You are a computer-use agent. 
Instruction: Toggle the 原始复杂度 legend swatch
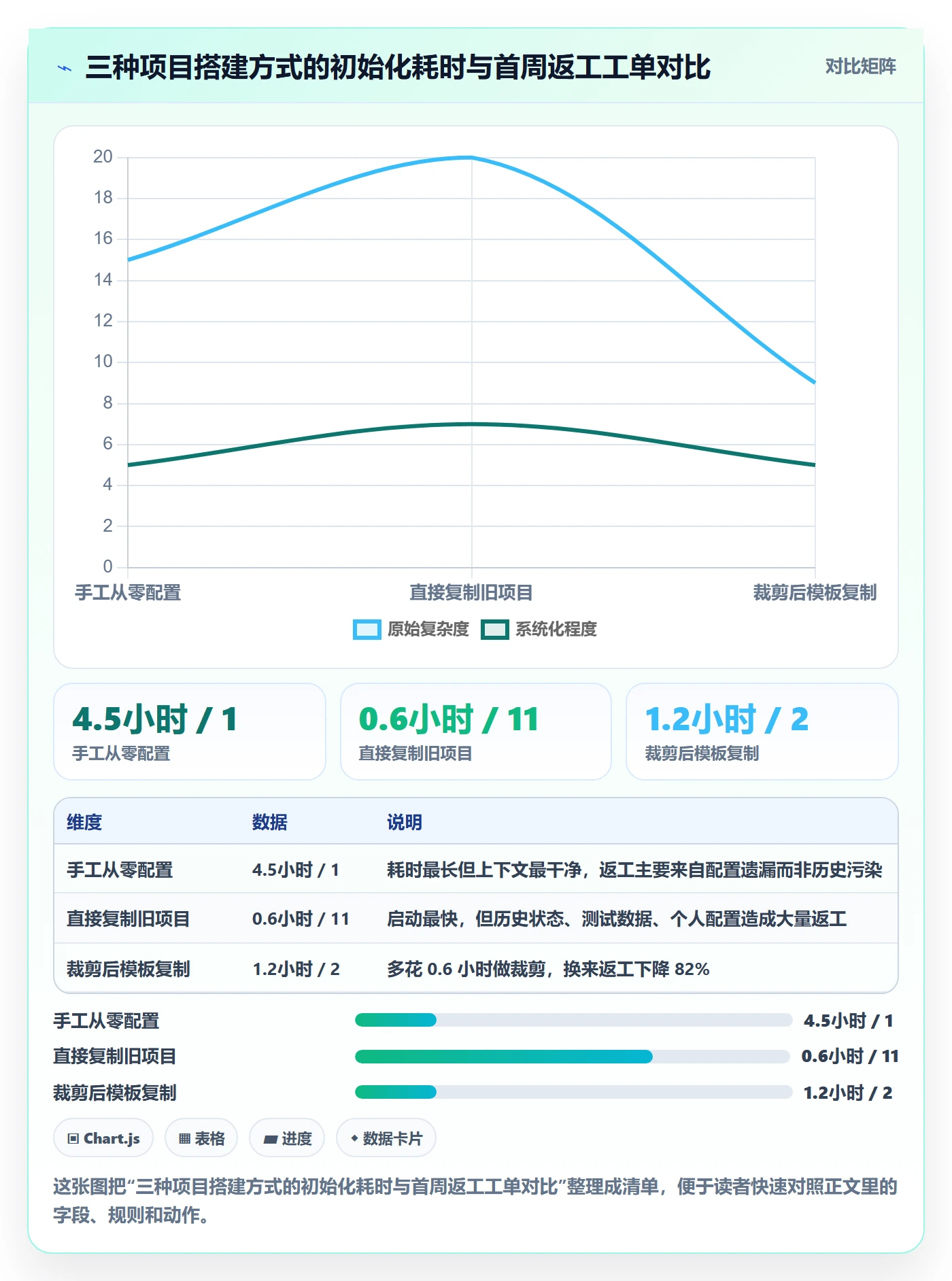tap(367, 630)
